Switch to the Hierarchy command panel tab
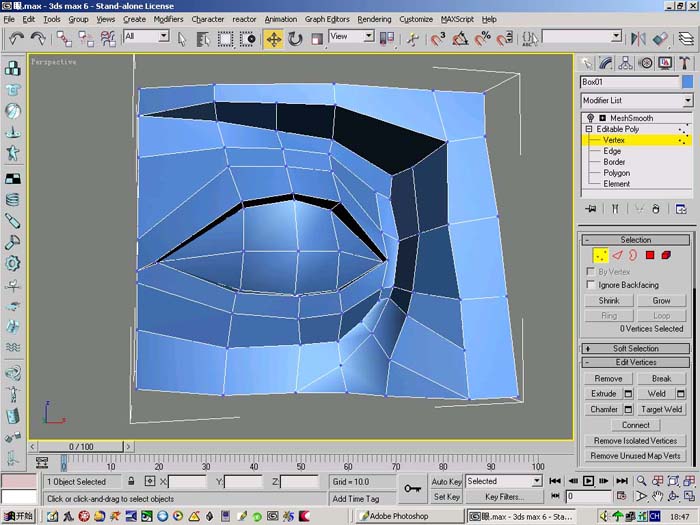The image size is (700, 525). pos(625,63)
